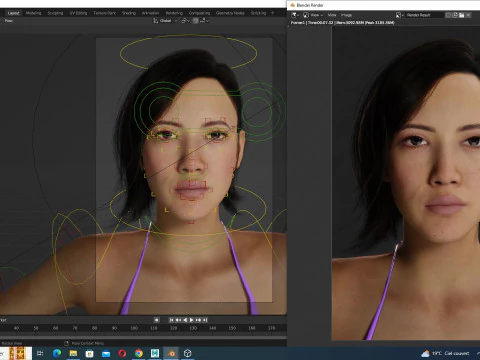480x360 pixels.
Task: Click frame 150 on the timeline ruler
Action: (232, 328)
